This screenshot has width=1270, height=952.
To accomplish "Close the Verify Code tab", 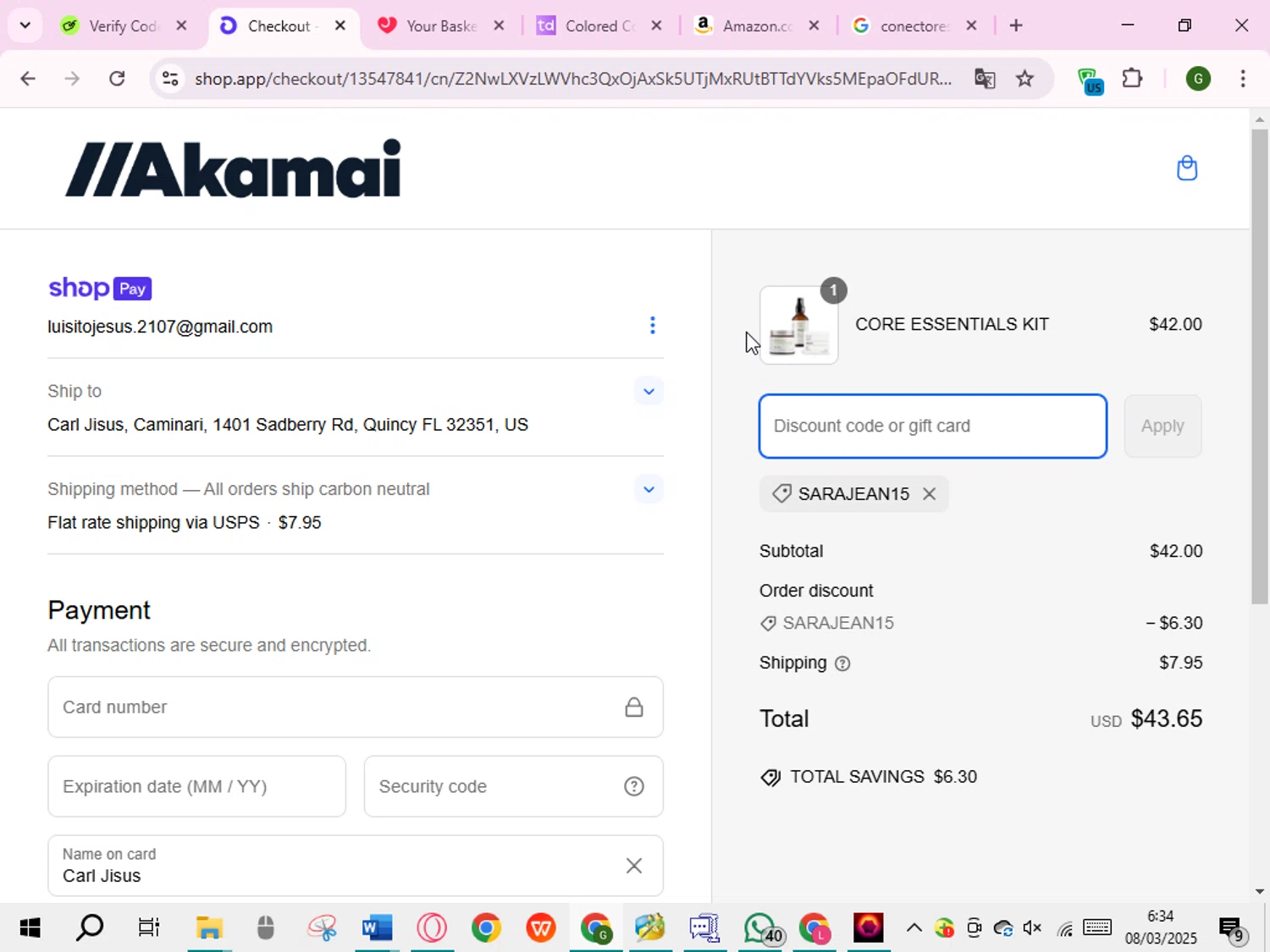I will coord(181,26).
